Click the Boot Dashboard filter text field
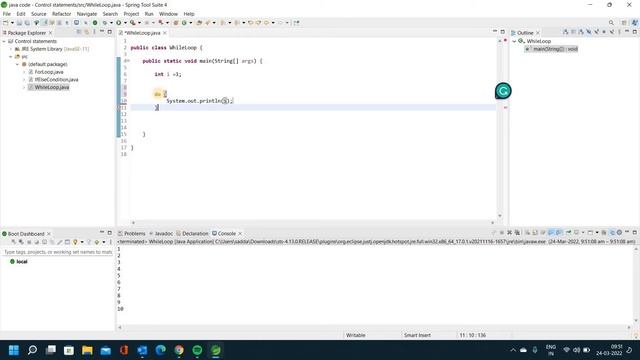Image resolution: width=640 pixels, height=360 pixels. point(57,252)
